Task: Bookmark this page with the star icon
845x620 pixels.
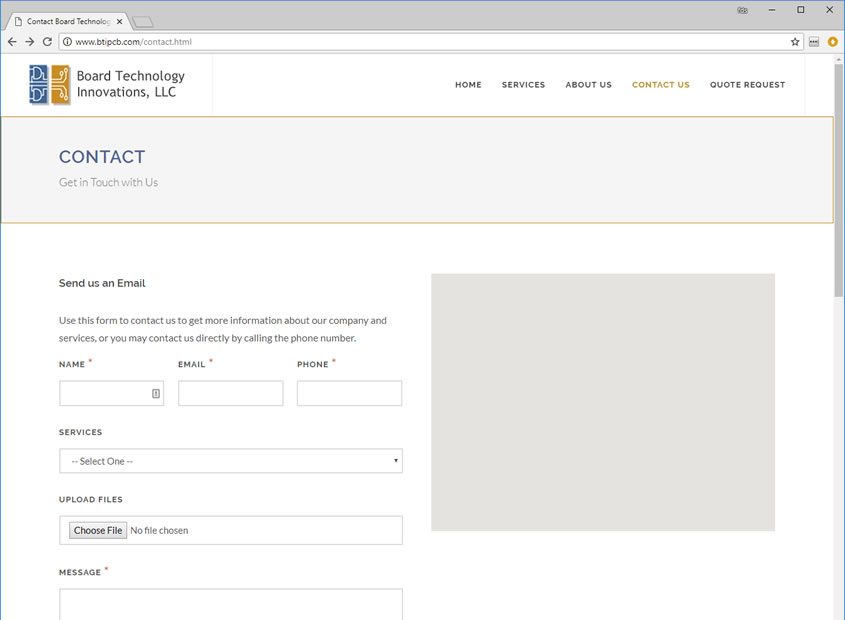Action: pos(795,42)
